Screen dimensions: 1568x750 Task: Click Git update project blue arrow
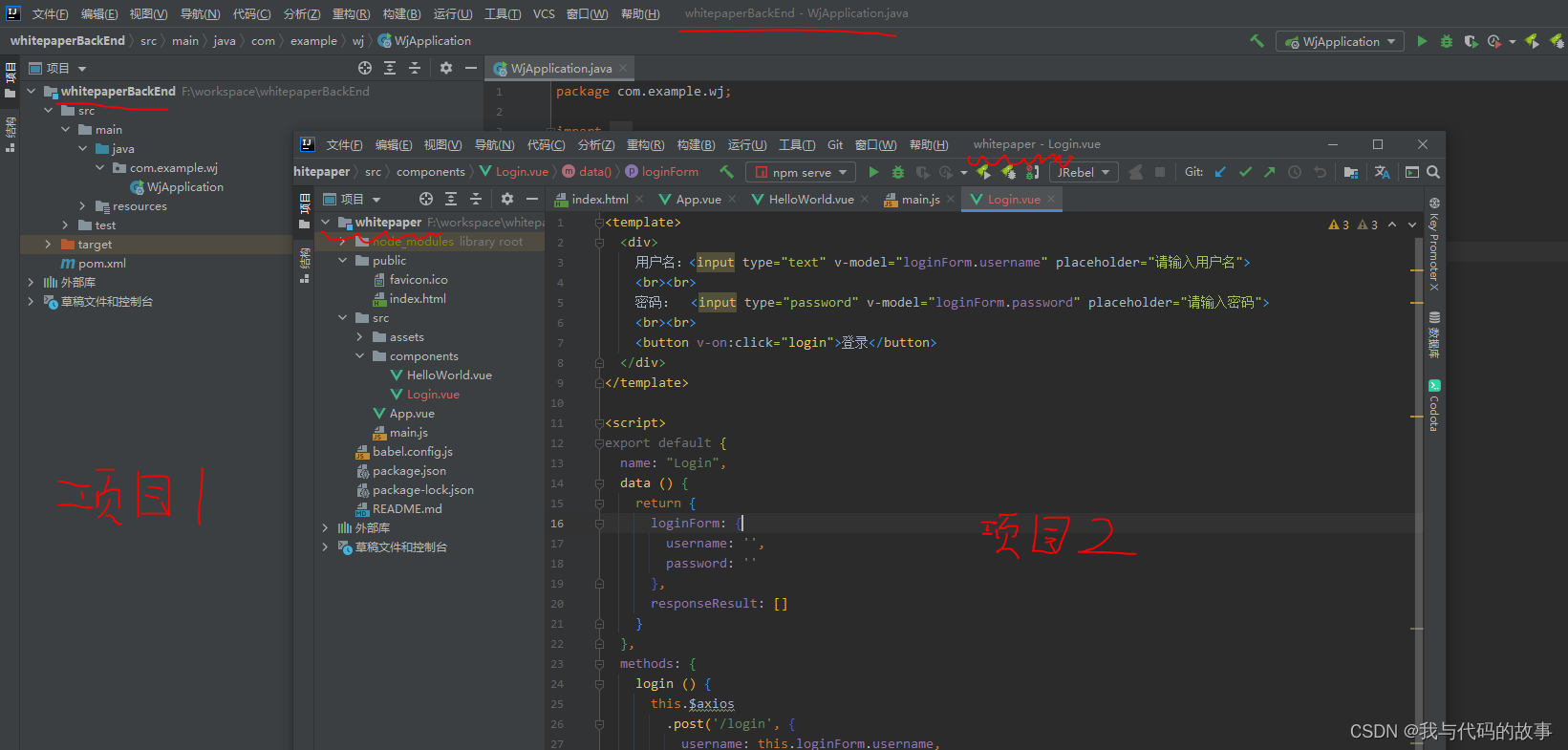[x=1220, y=172]
